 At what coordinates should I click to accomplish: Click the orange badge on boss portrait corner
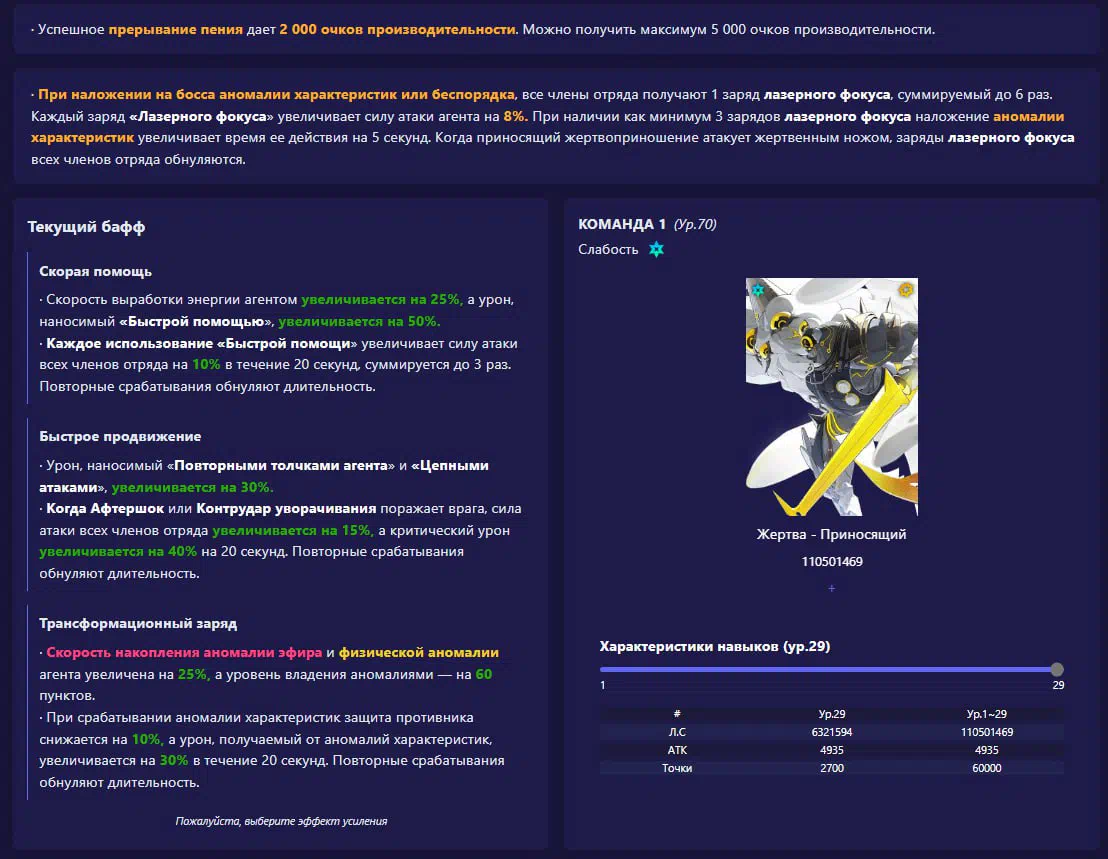coord(906,290)
